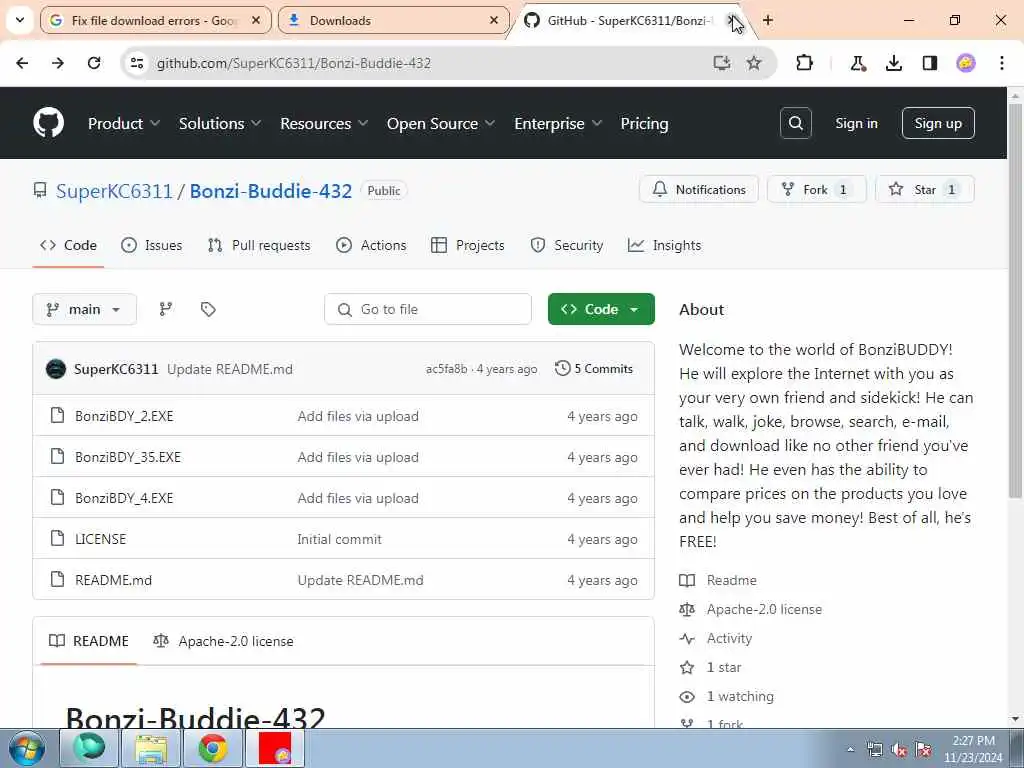Expand the Solutions menu
1024x768 pixels.
click(220, 123)
